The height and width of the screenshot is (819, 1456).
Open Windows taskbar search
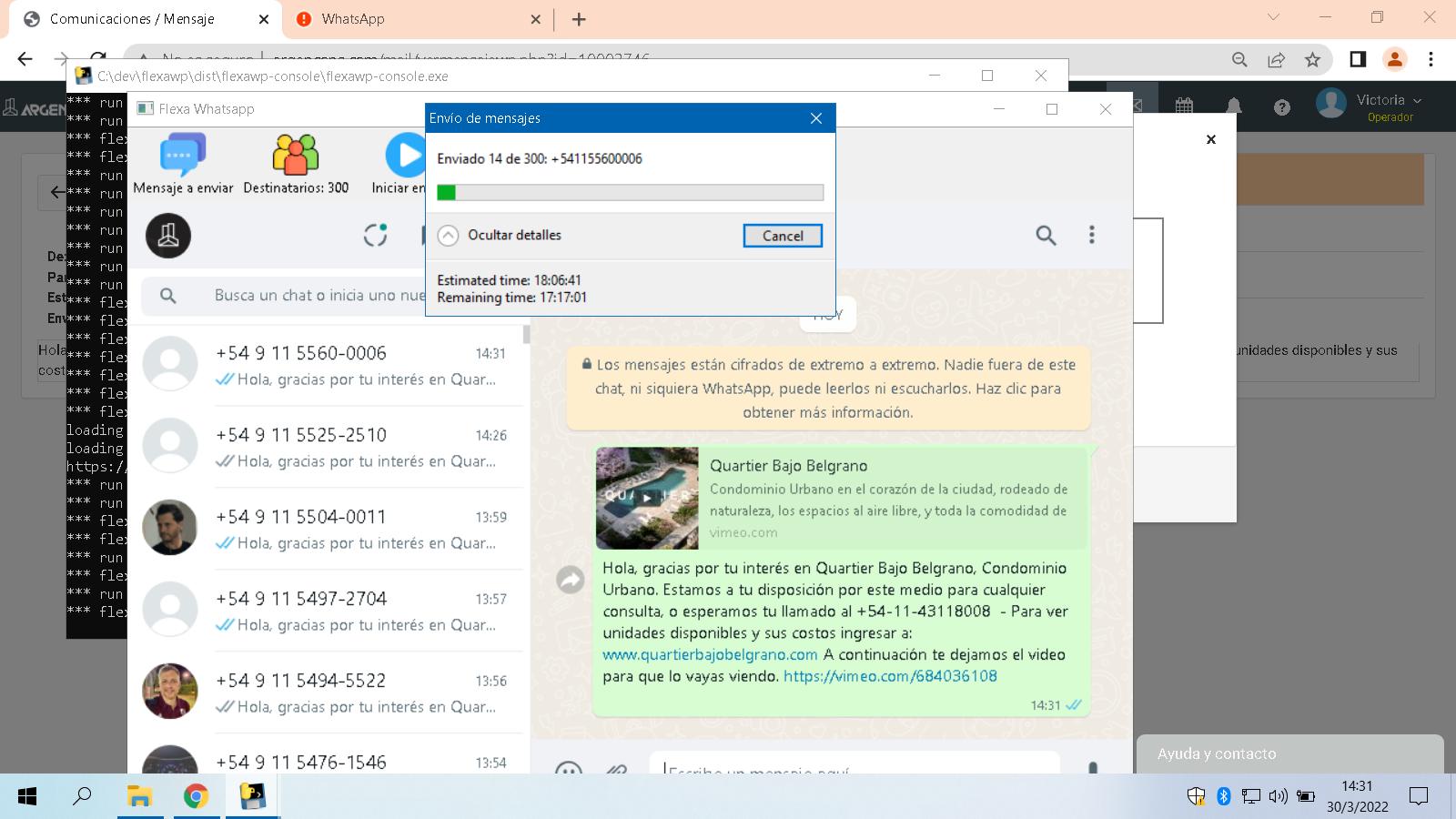click(x=83, y=796)
